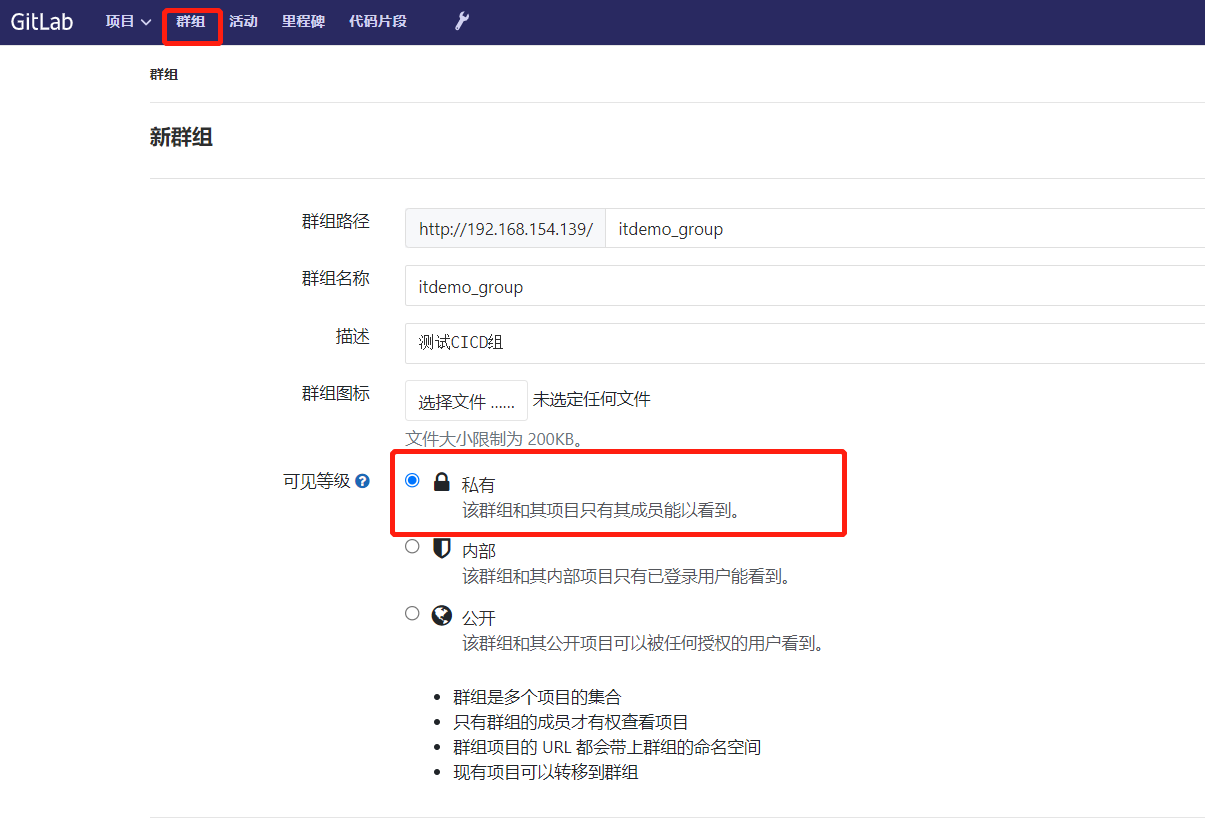Open the 代码片段 navigation item
The height and width of the screenshot is (818, 1205).
(x=378, y=21)
